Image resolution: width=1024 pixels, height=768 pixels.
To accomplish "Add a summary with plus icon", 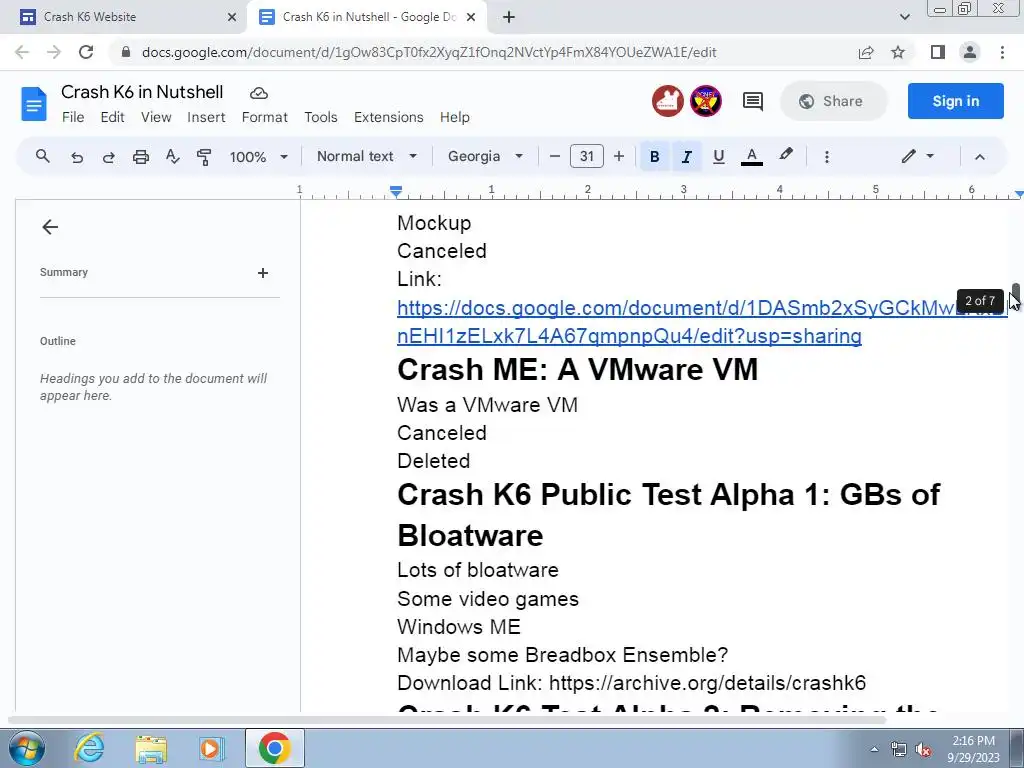I will 263,273.
